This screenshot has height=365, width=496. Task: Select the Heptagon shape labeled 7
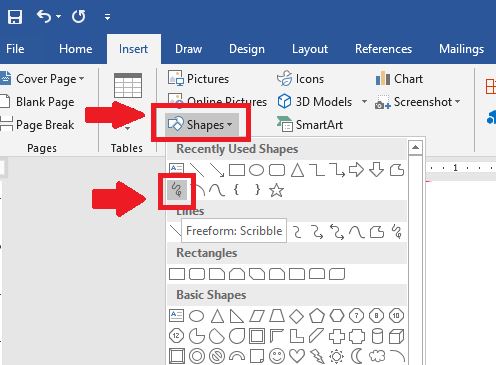(356, 316)
